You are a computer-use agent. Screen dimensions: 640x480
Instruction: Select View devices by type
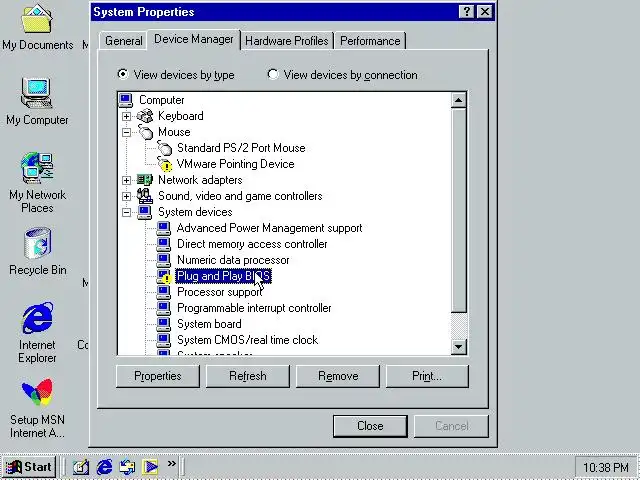tap(176, 75)
